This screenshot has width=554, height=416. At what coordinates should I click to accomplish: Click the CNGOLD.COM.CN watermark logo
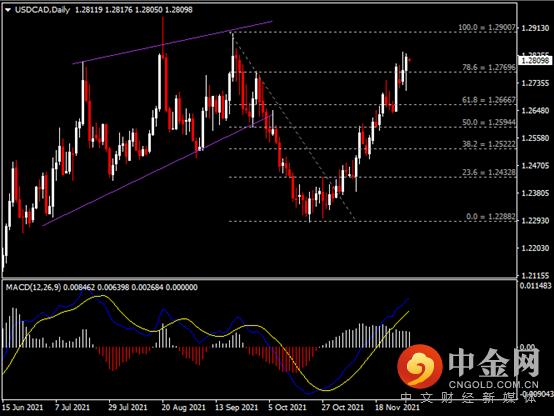click(x=468, y=369)
